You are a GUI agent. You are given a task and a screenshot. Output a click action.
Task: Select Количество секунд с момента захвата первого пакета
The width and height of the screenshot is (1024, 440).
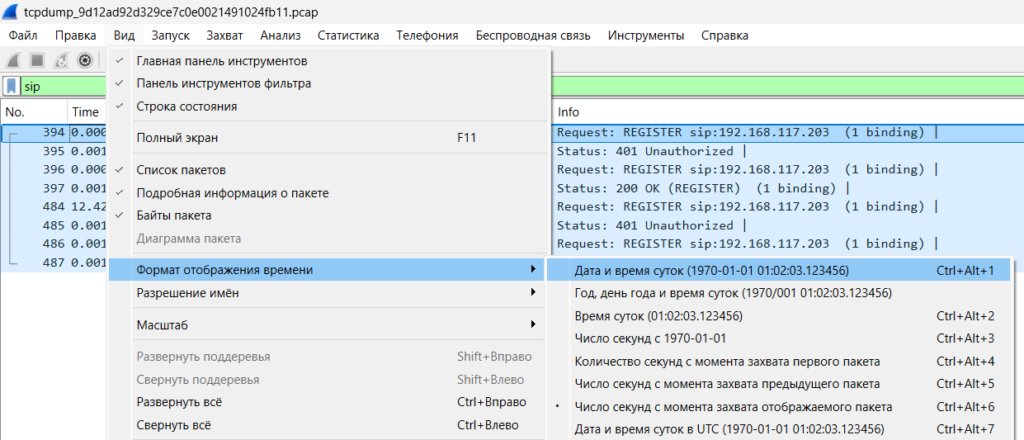778,362
